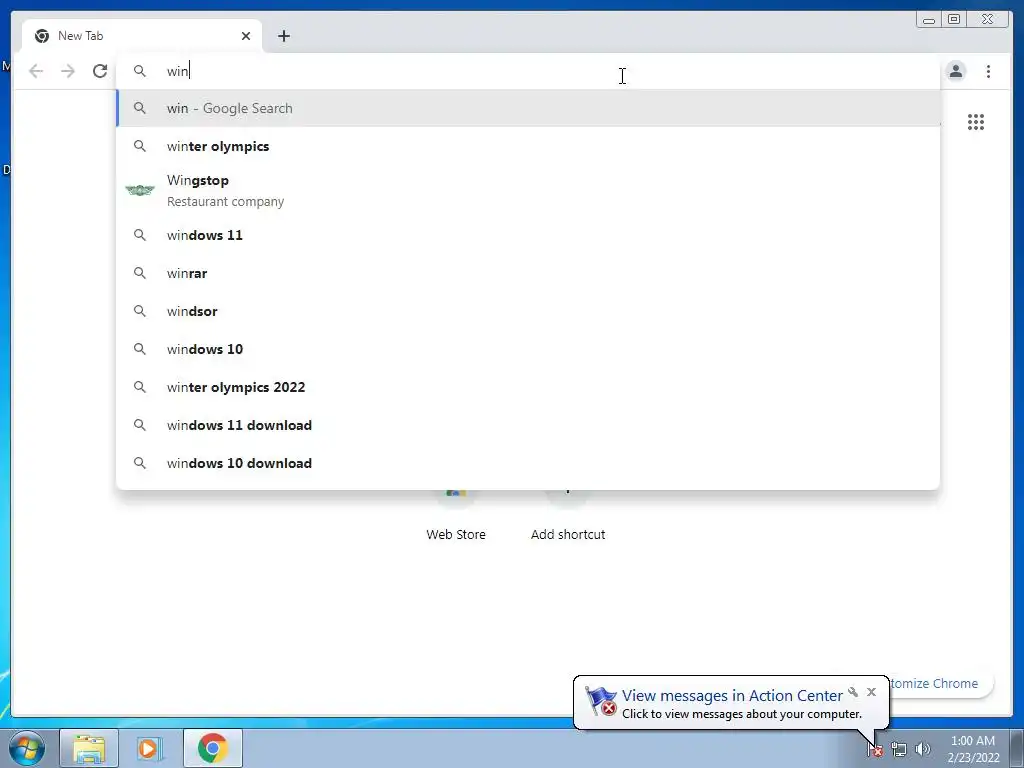Viewport: 1024px width, 768px height.
Task: Click the Wingstop logo icon
Action: pos(140,190)
